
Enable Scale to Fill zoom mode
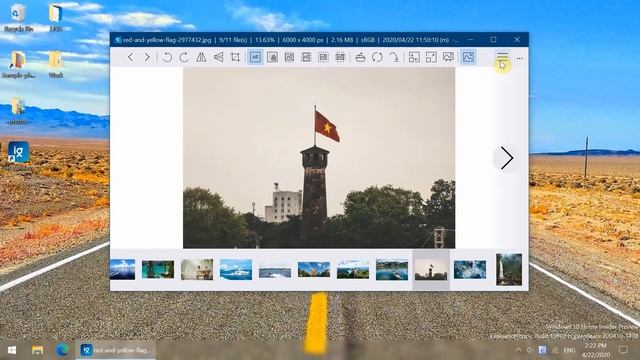pos(340,57)
